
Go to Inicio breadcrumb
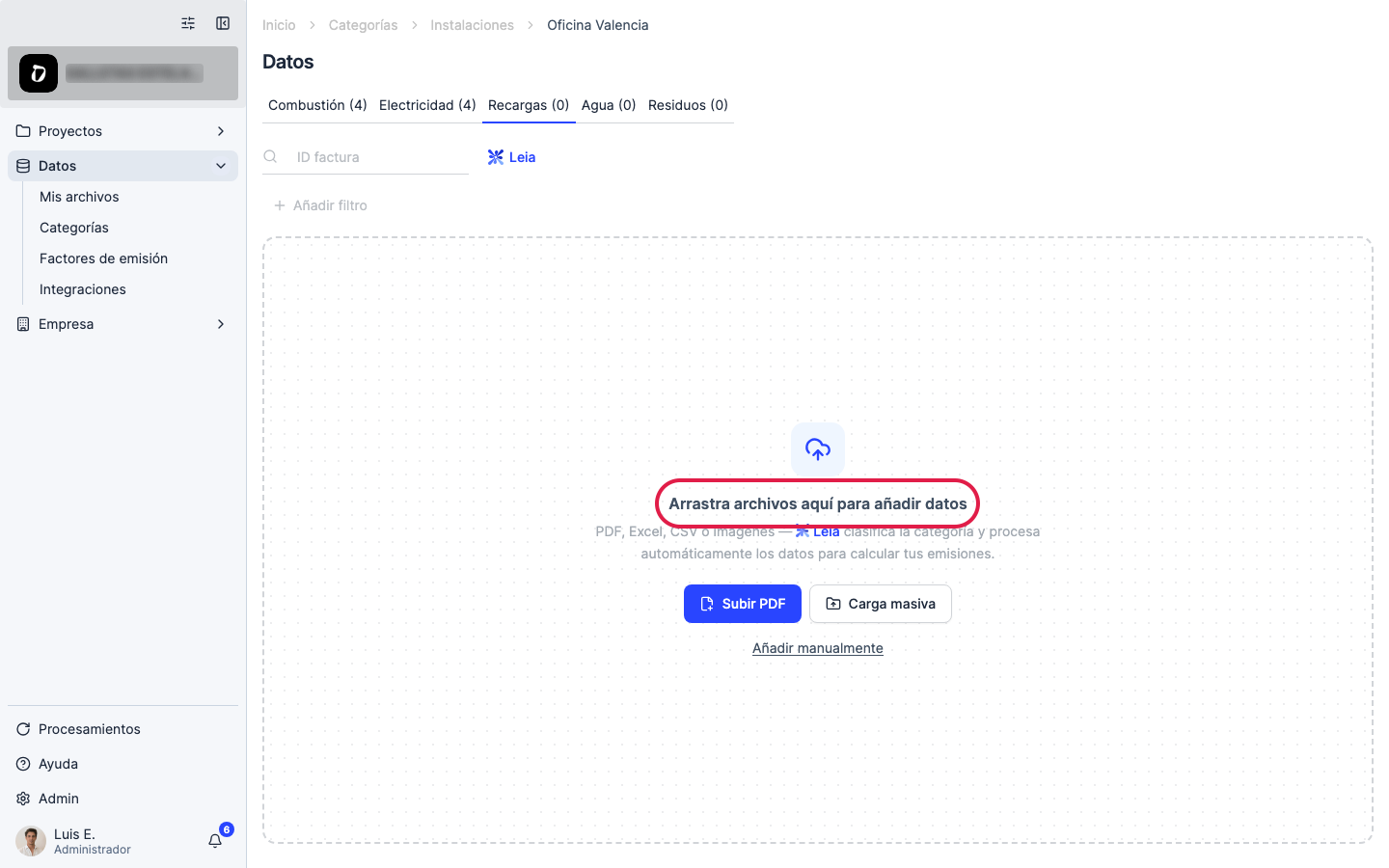tap(279, 25)
